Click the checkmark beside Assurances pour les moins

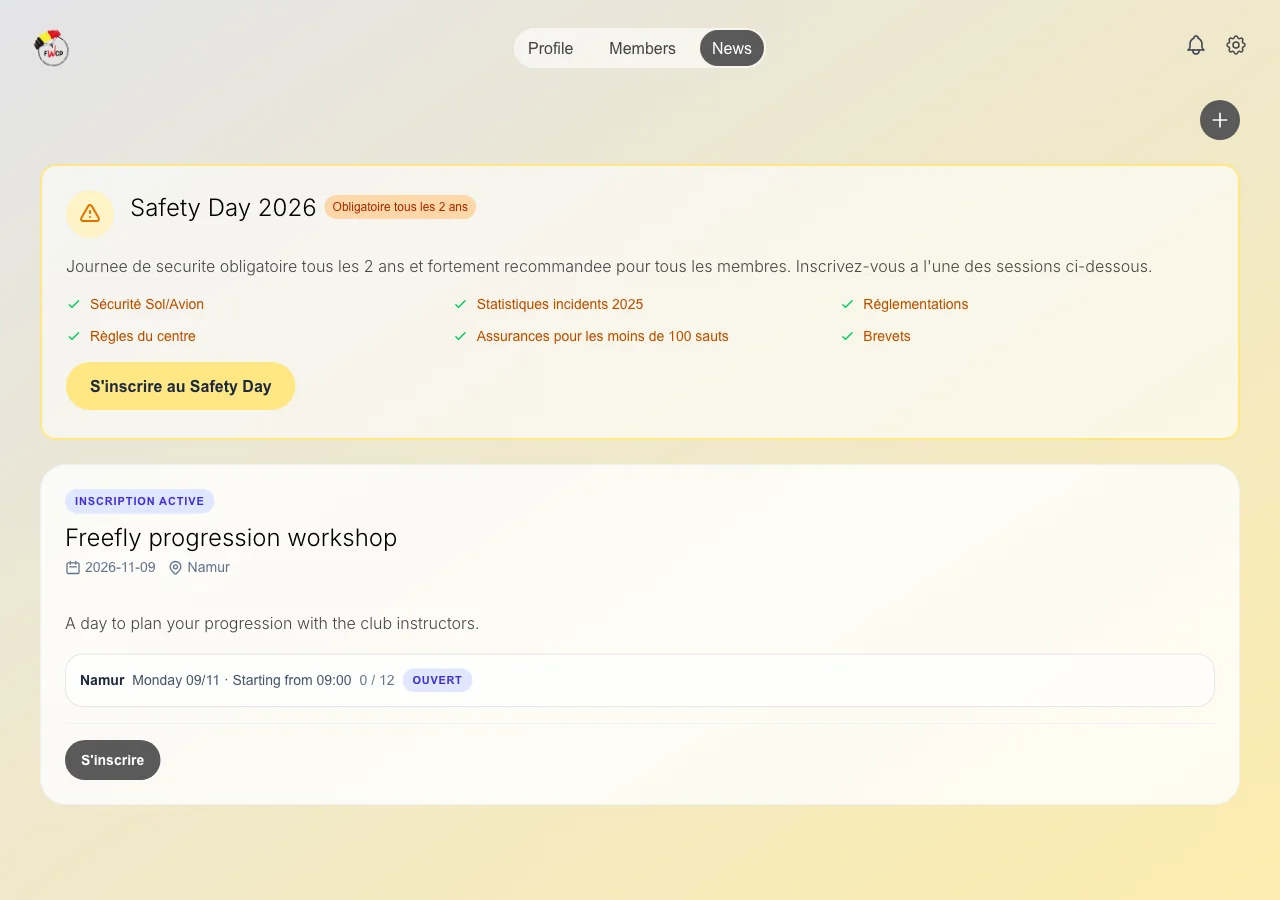tap(461, 336)
